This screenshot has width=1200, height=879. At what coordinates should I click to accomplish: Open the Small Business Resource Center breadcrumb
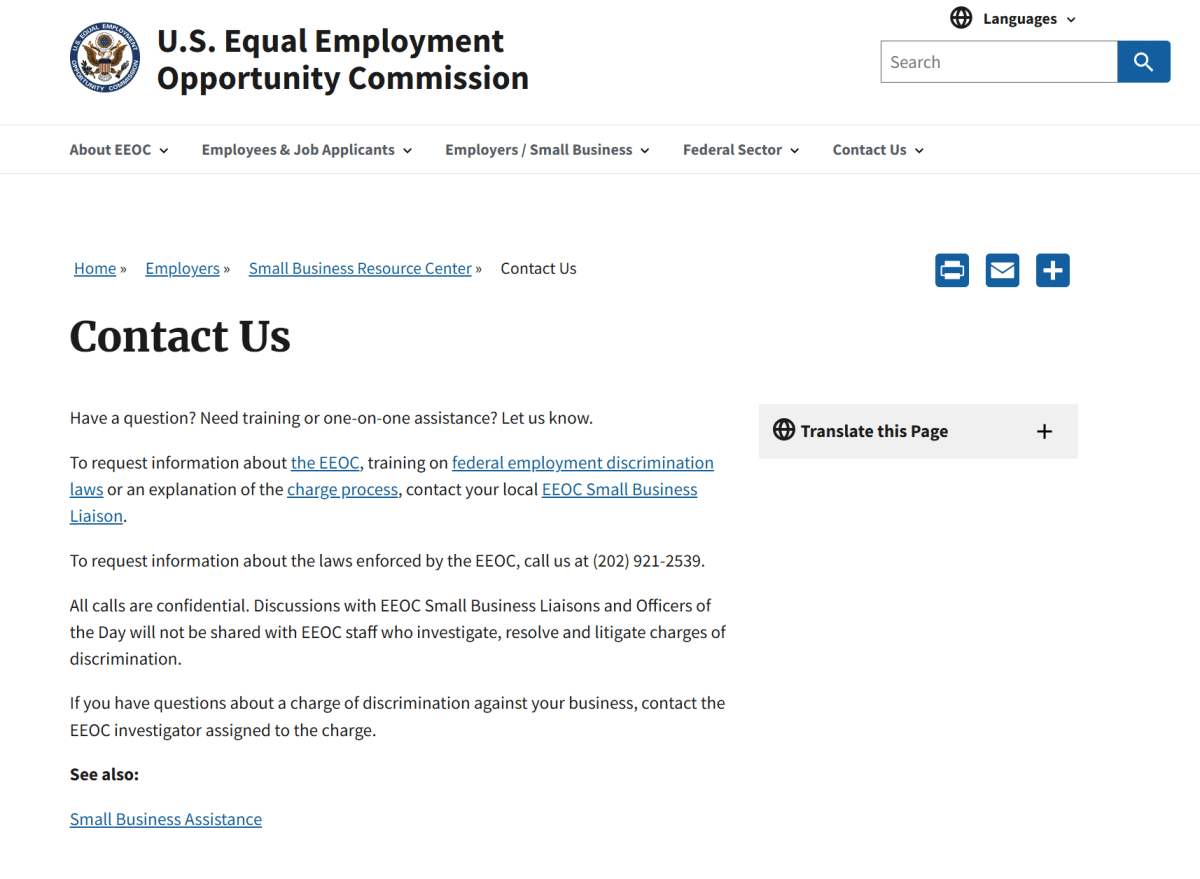pos(360,268)
